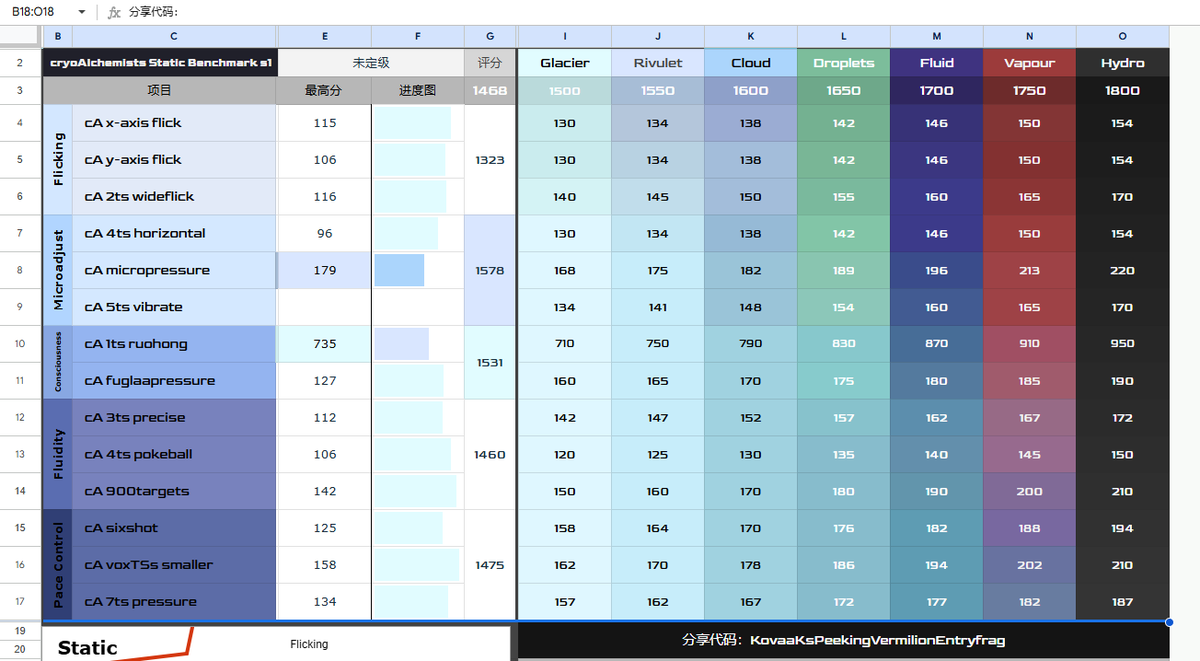Click the 项目 header cell
Screen dimensions: 1200x661
[x=160, y=90]
